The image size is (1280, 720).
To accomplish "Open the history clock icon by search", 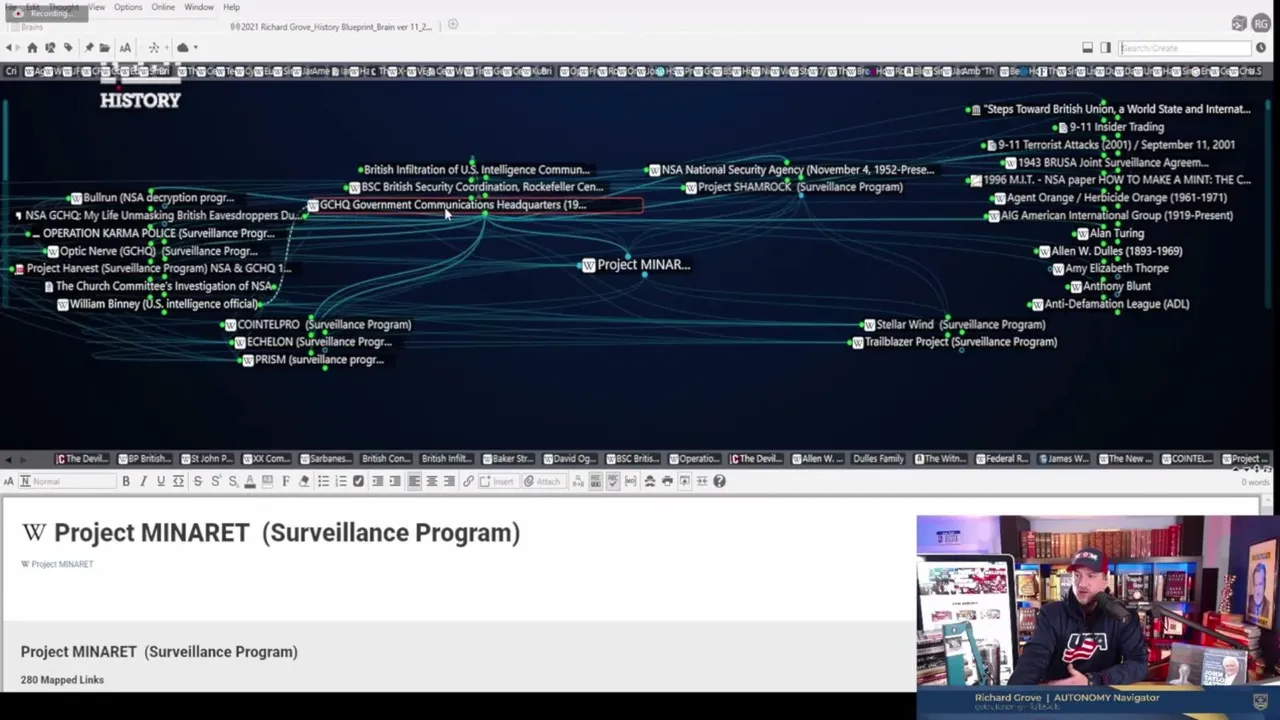I will tap(1260, 48).
